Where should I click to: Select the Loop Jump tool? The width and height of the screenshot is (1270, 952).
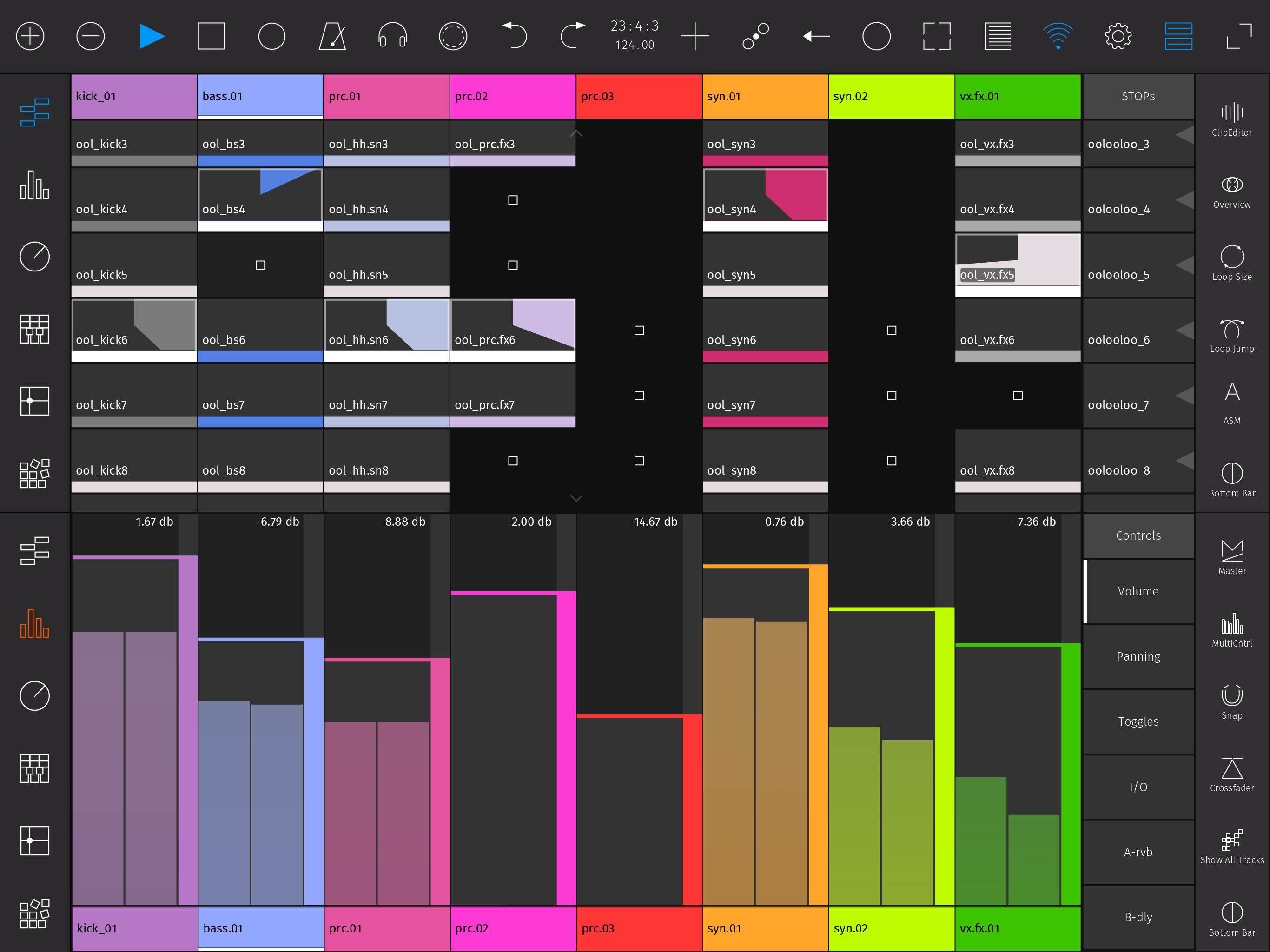(1231, 335)
